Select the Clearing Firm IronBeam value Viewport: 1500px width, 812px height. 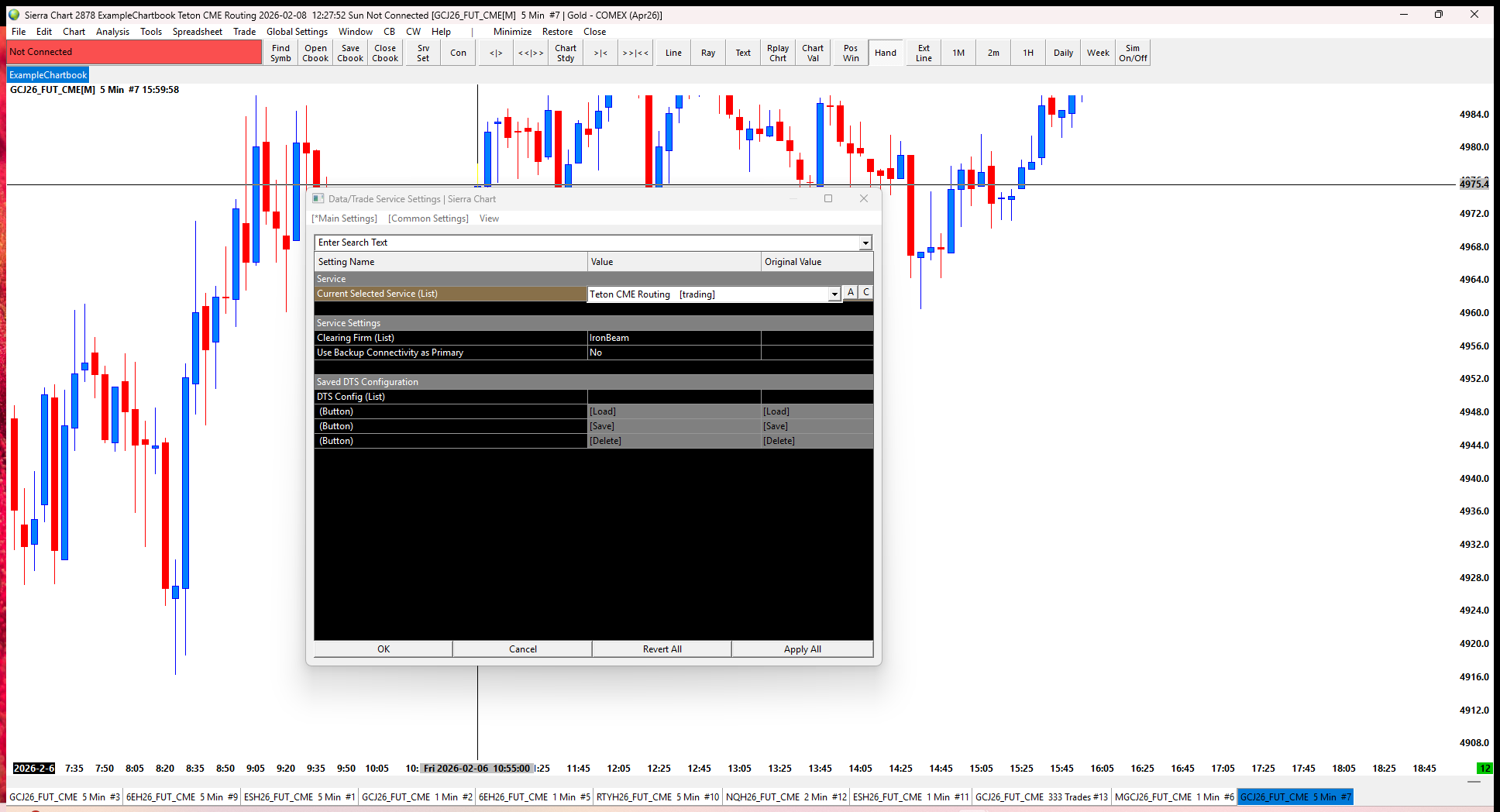[x=674, y=338]
